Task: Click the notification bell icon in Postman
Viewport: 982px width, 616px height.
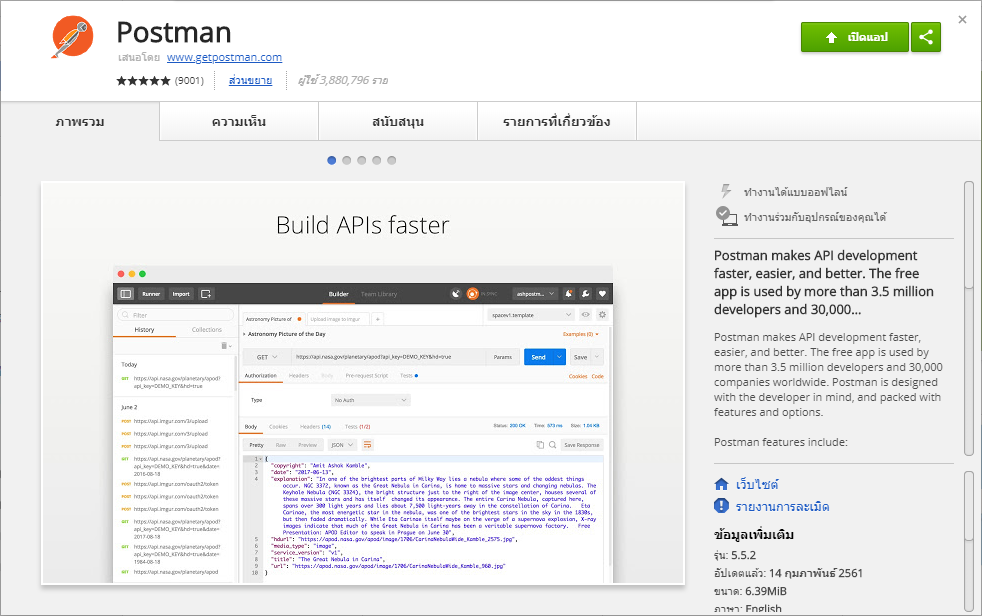Action: (569, 293)
